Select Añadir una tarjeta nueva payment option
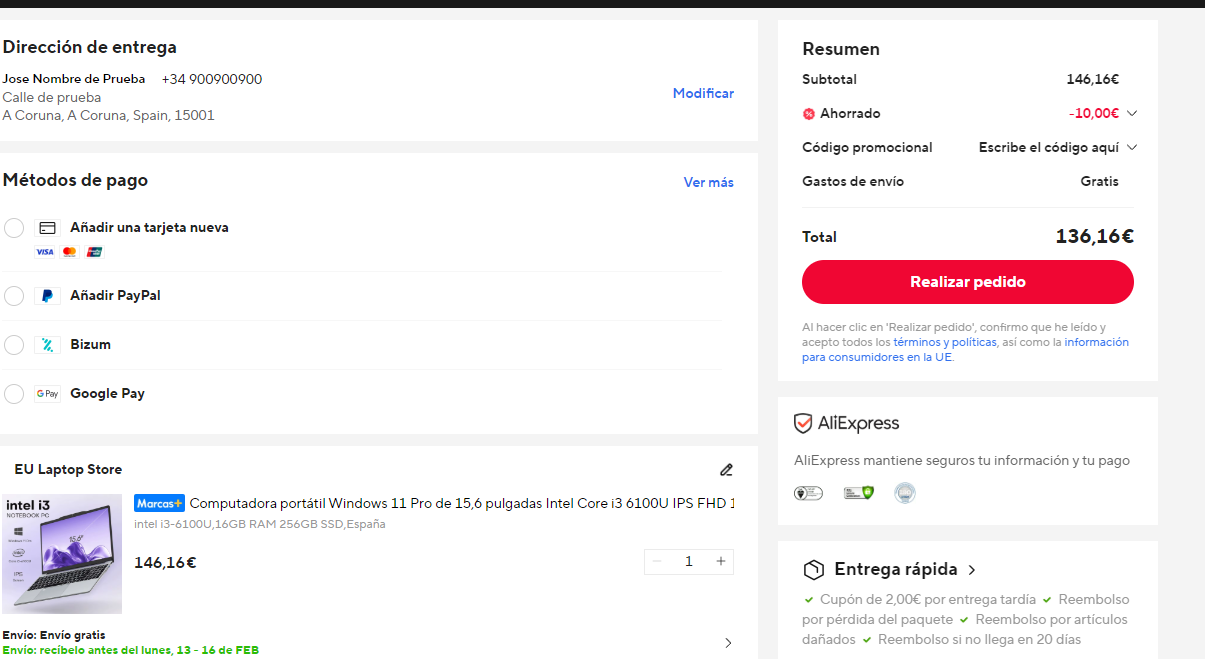Screen dimensions: 1205x659 pyautogui.click(x=14, y=228)
